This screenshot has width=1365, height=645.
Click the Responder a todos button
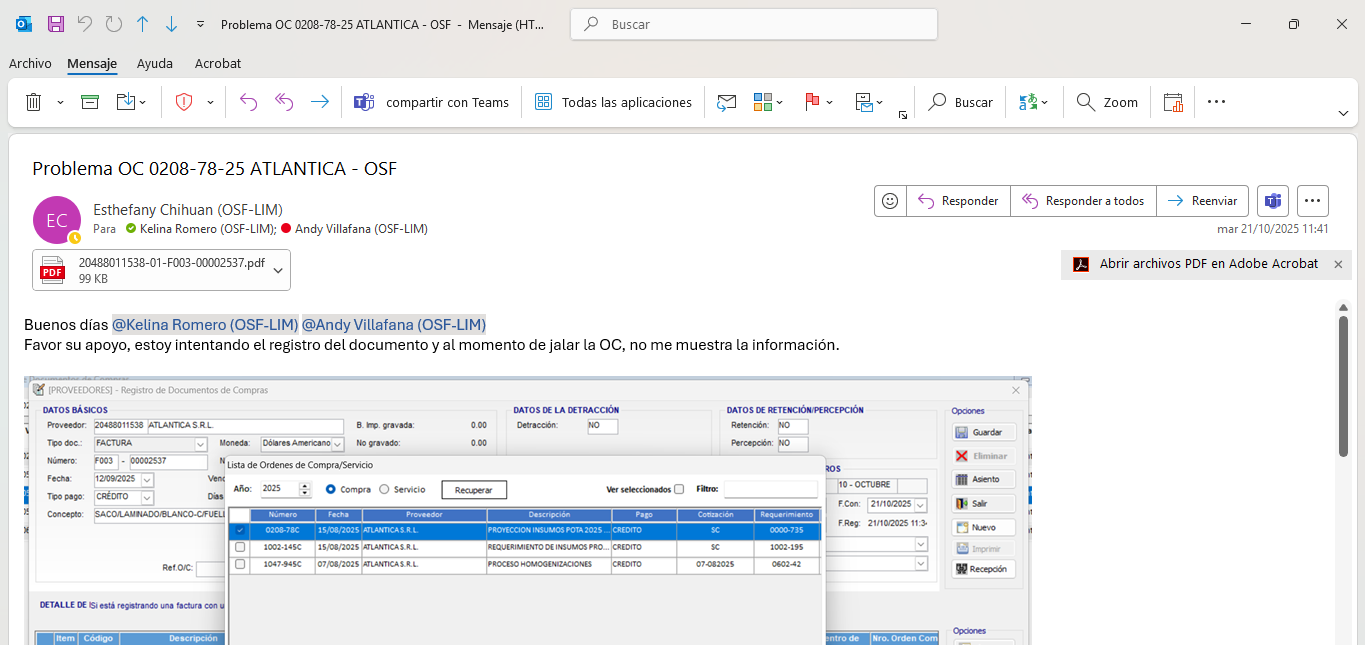(1083, 201)
